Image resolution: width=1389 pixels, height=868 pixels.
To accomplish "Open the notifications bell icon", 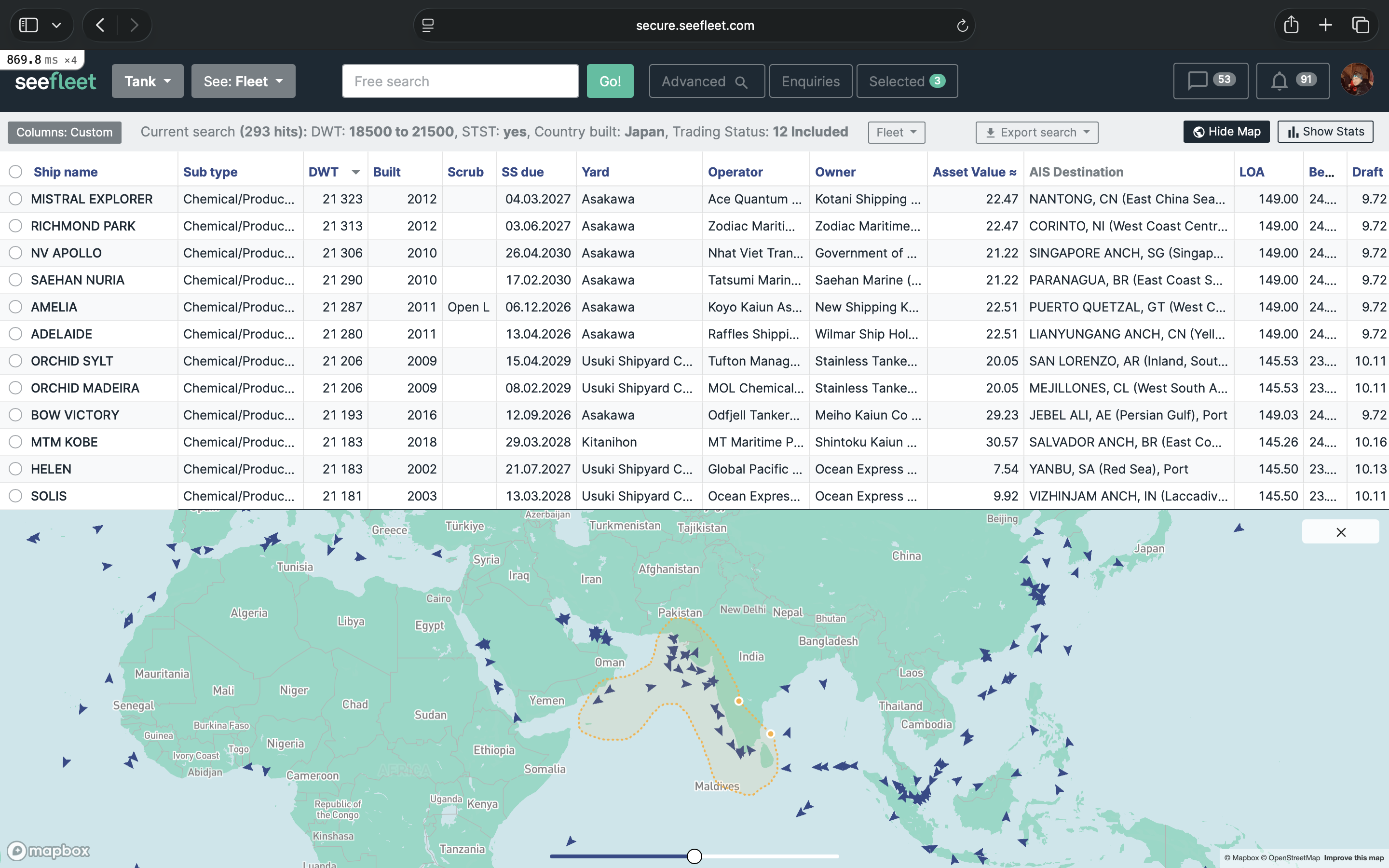I will pos(1292,81).
